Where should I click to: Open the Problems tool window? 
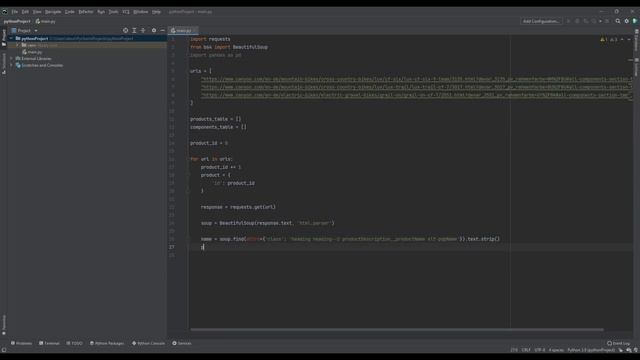[21, 343]
